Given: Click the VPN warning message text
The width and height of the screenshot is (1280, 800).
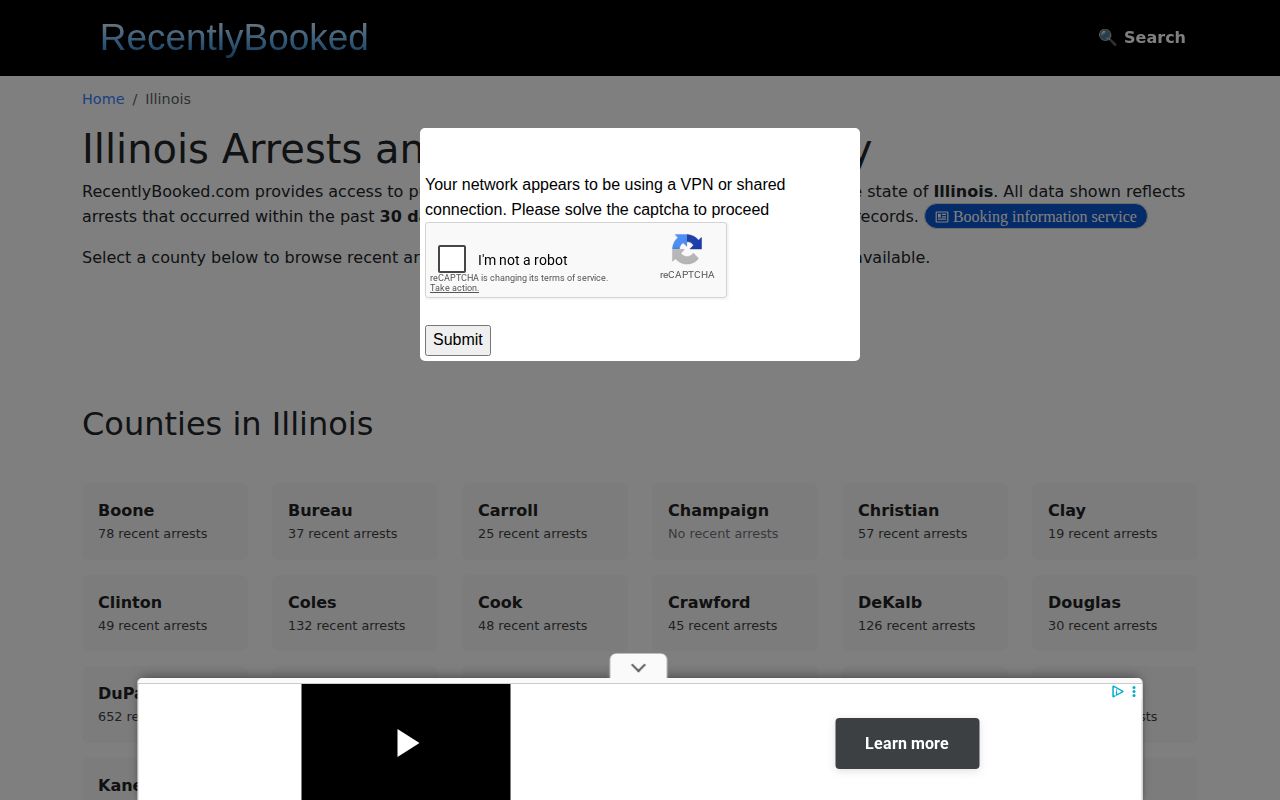Looking at the screenshot, I should tap(605, 197).
